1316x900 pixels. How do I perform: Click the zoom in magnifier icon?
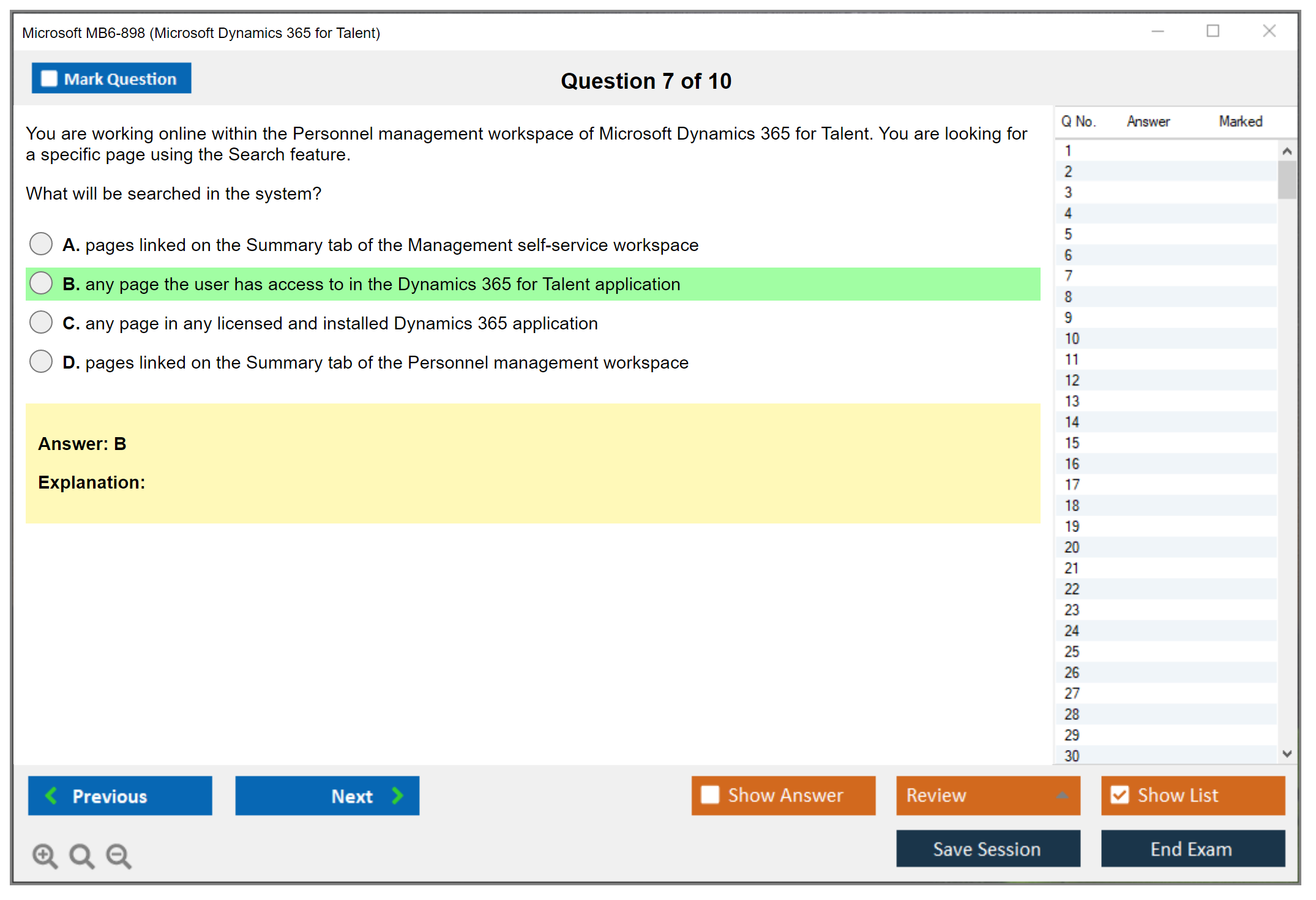click(45, 855)
